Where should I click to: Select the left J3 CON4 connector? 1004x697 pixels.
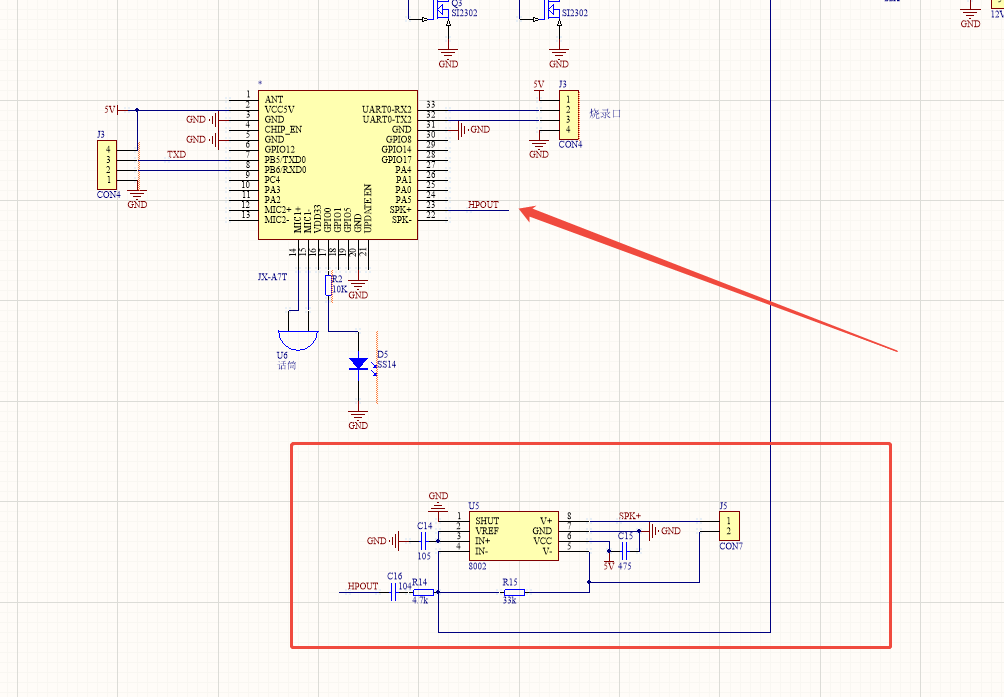click(x=104, y=165)
